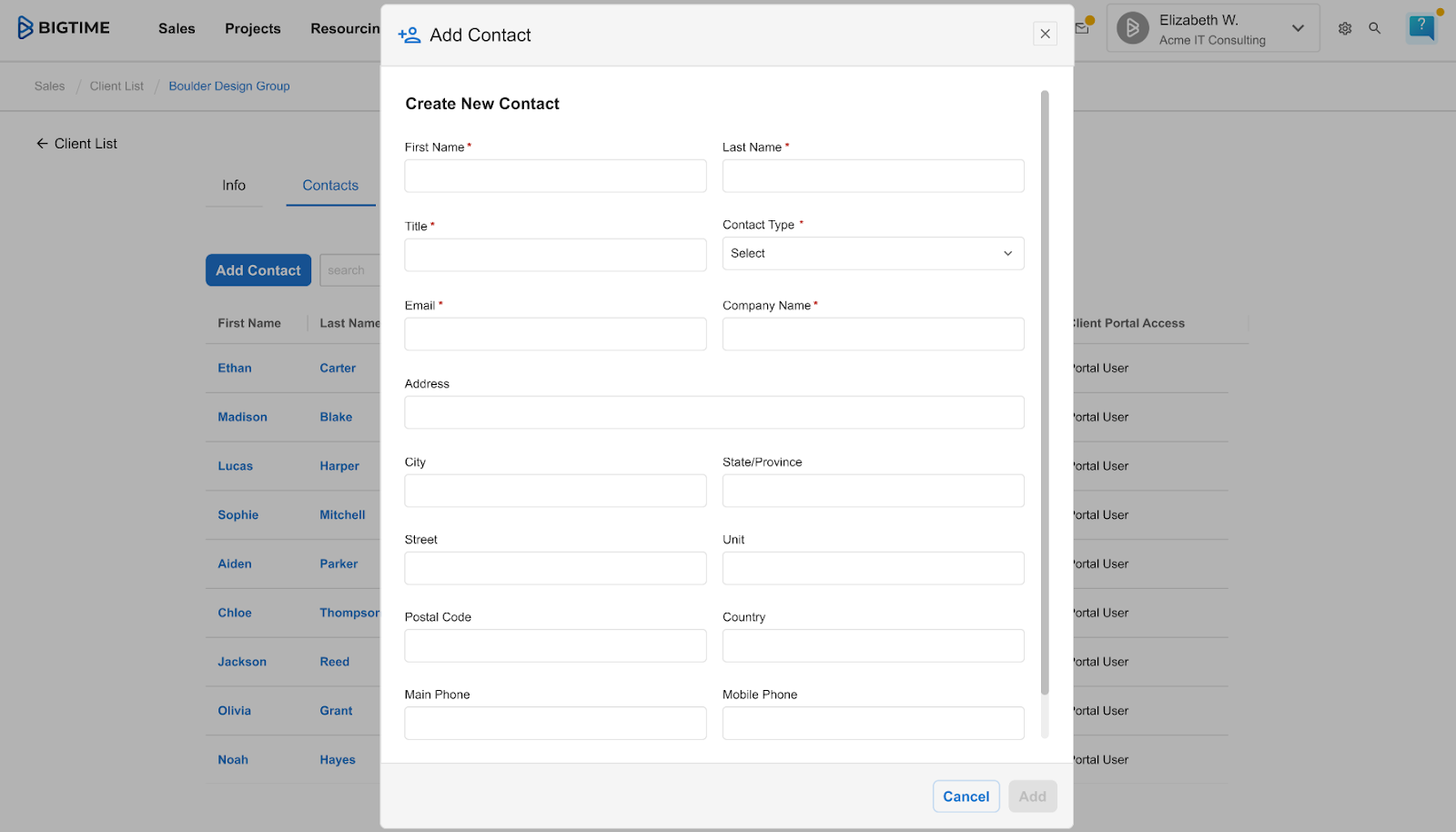Screen dimensions: 1456x832
Task: Open the Sales menu
Action: point(176,28)
